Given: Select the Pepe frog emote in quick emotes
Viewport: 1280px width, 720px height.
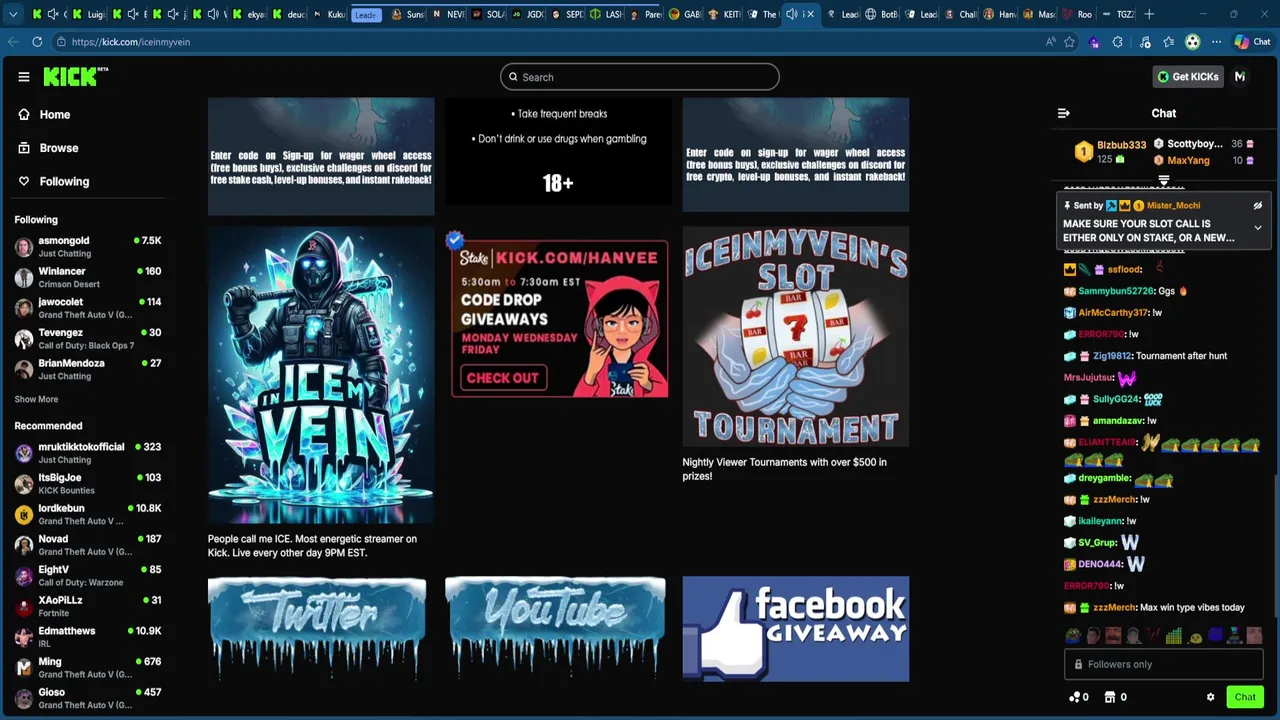Looking at the screenshot, I should pos(1074,636).
